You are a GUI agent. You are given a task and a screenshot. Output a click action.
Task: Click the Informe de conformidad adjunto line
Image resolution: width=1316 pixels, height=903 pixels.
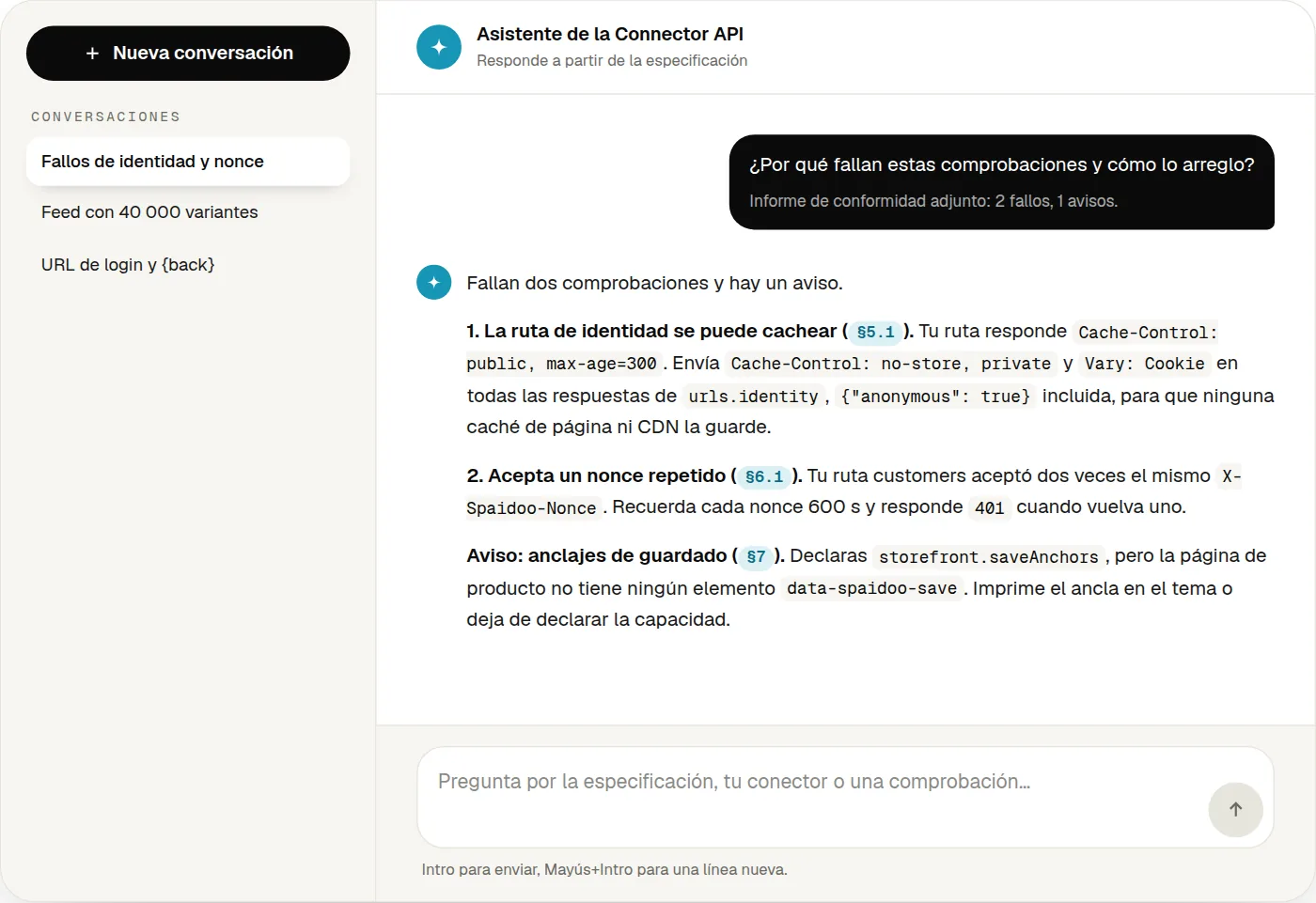click(933, 201)
